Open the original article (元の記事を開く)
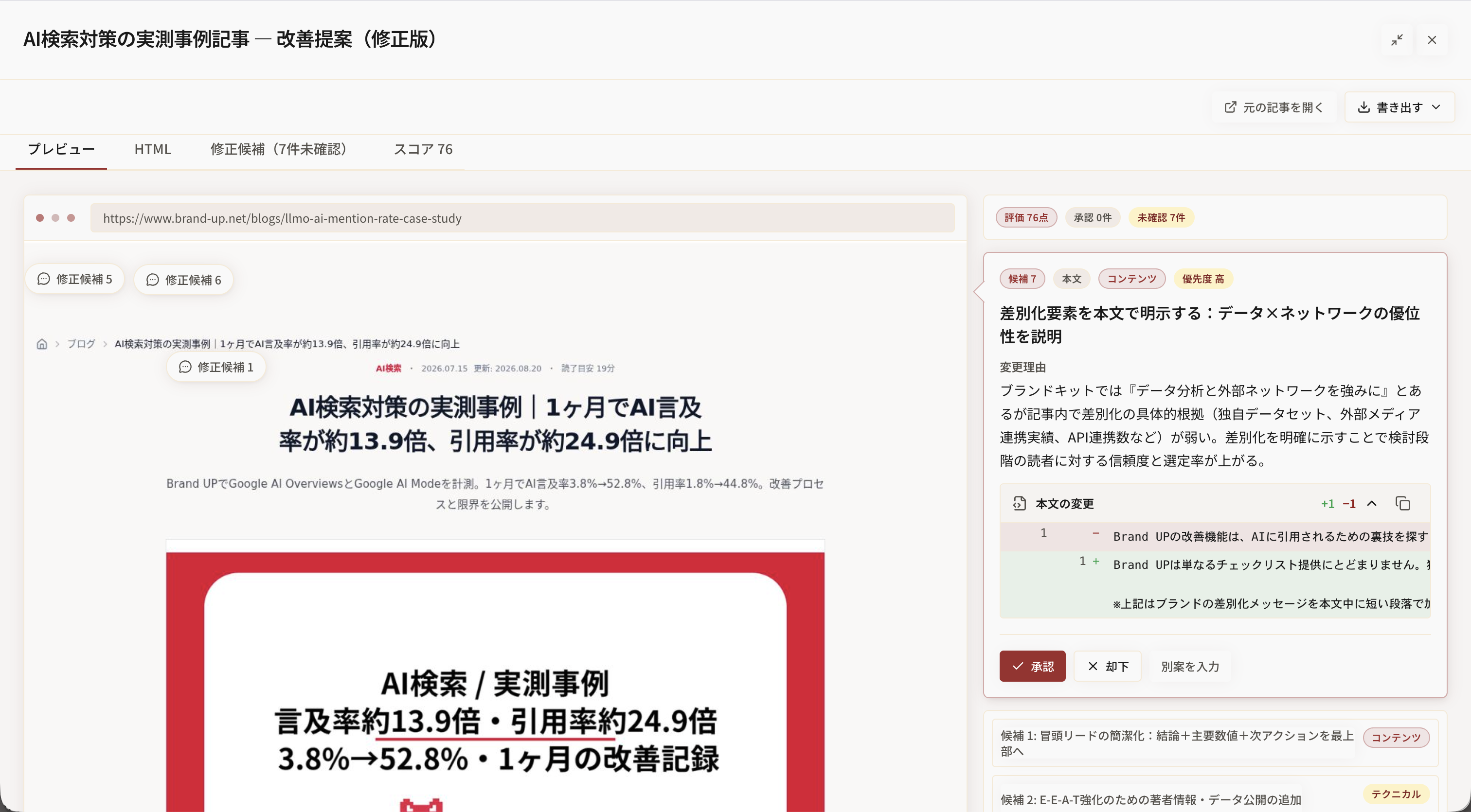 click(1274, 107)
